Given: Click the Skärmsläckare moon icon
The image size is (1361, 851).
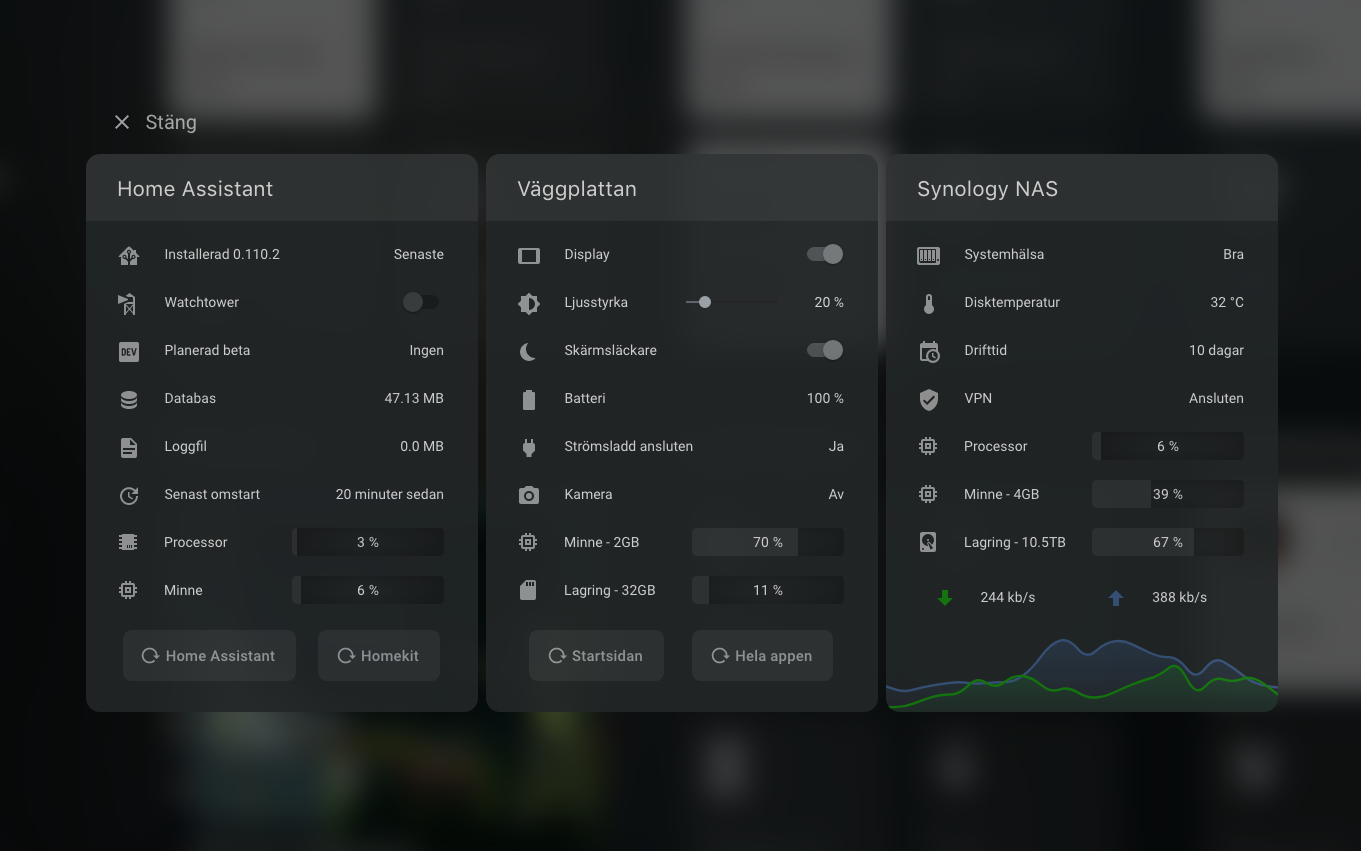Looking at the screenshot, I should click(528, 351).
